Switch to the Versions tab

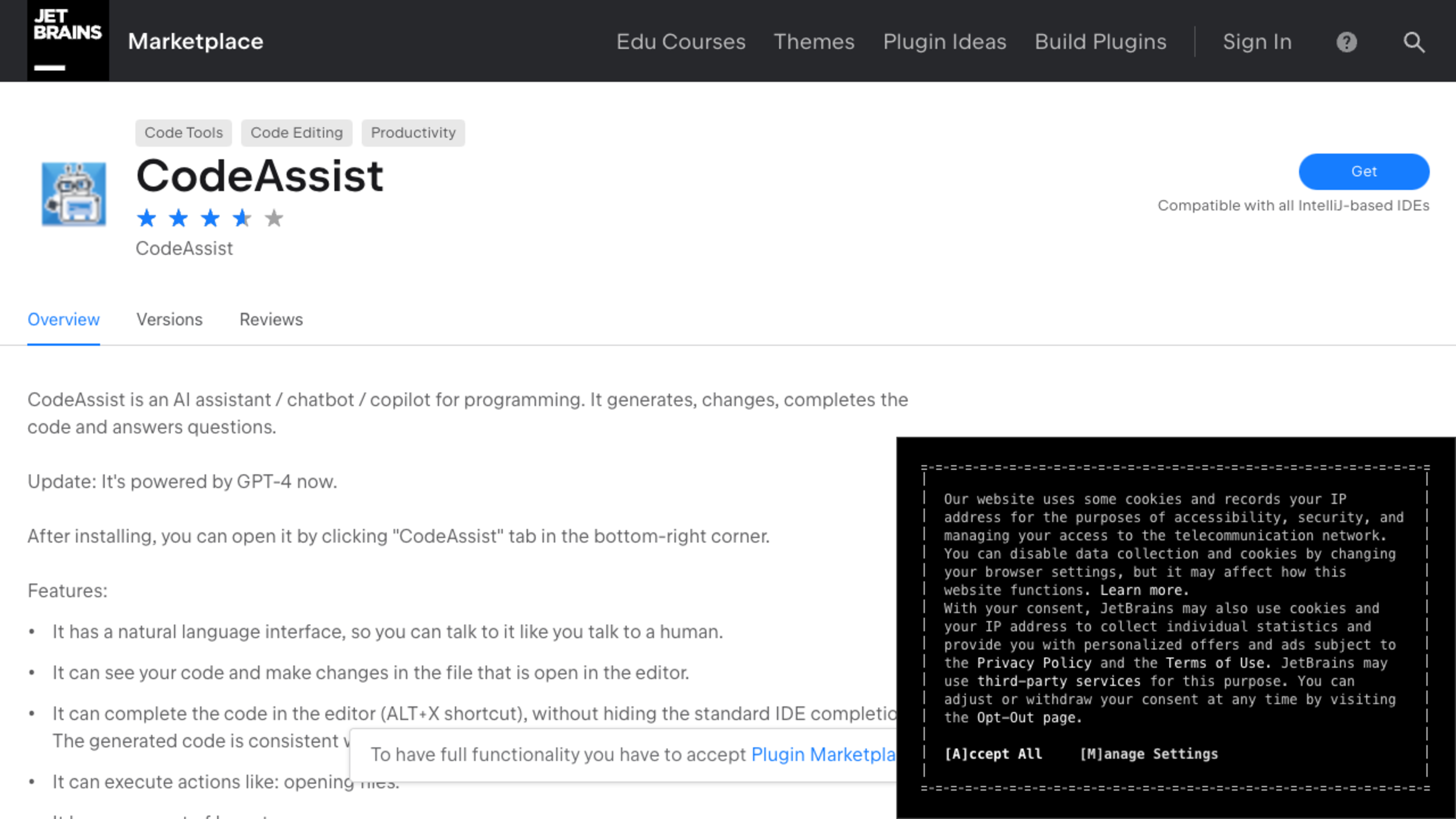169,319
